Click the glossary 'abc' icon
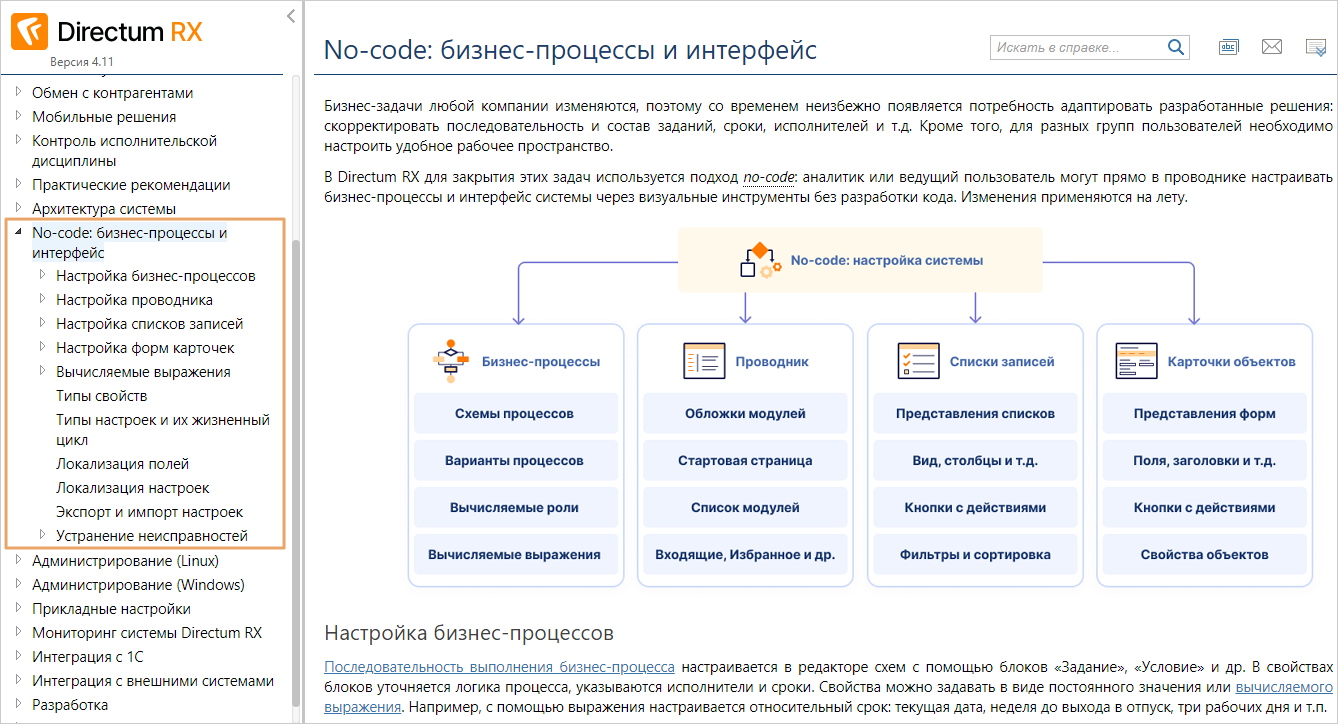 (x=1228, y=47)
